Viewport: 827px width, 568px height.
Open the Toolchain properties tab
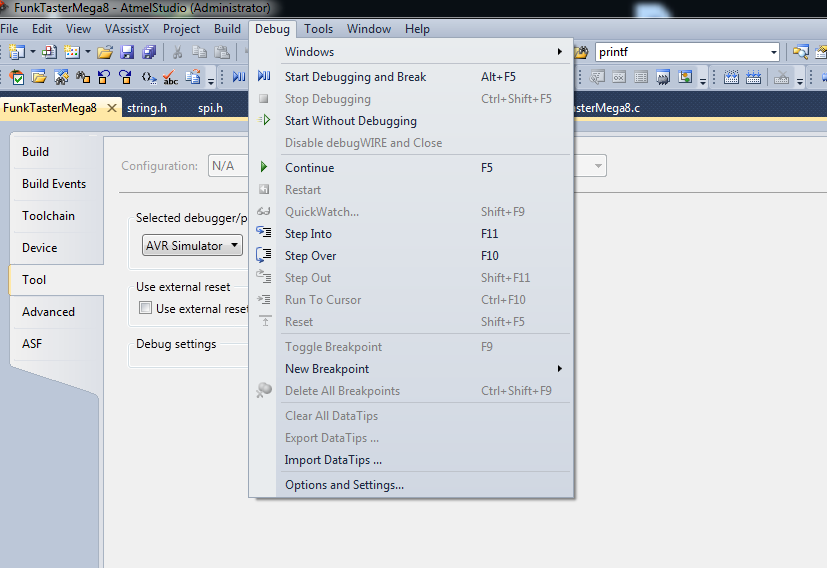[56, 216]
